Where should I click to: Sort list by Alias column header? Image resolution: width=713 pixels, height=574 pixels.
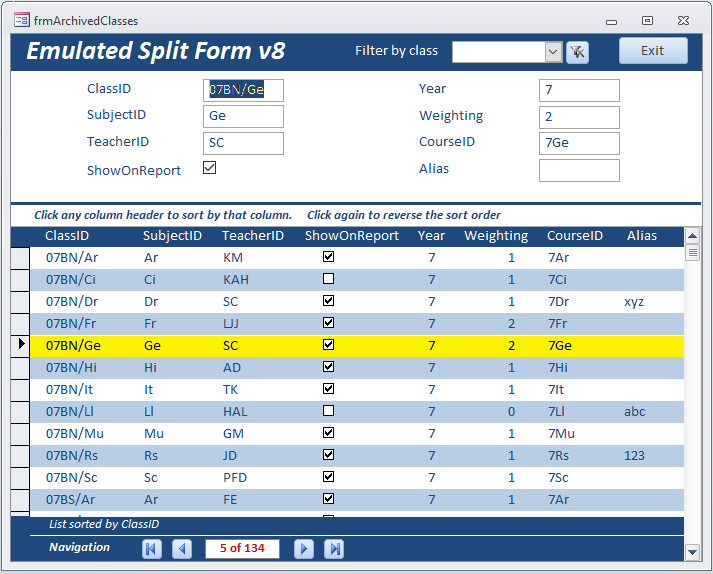642,236
